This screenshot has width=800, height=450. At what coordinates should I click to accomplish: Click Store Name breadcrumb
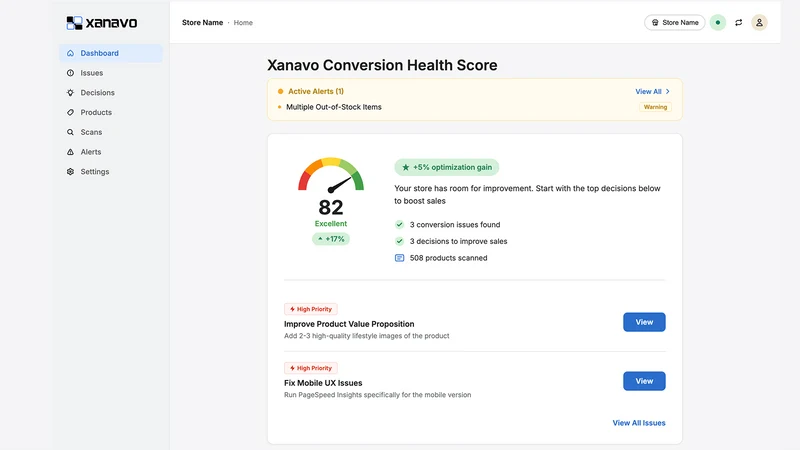click(x=203, y=22)
